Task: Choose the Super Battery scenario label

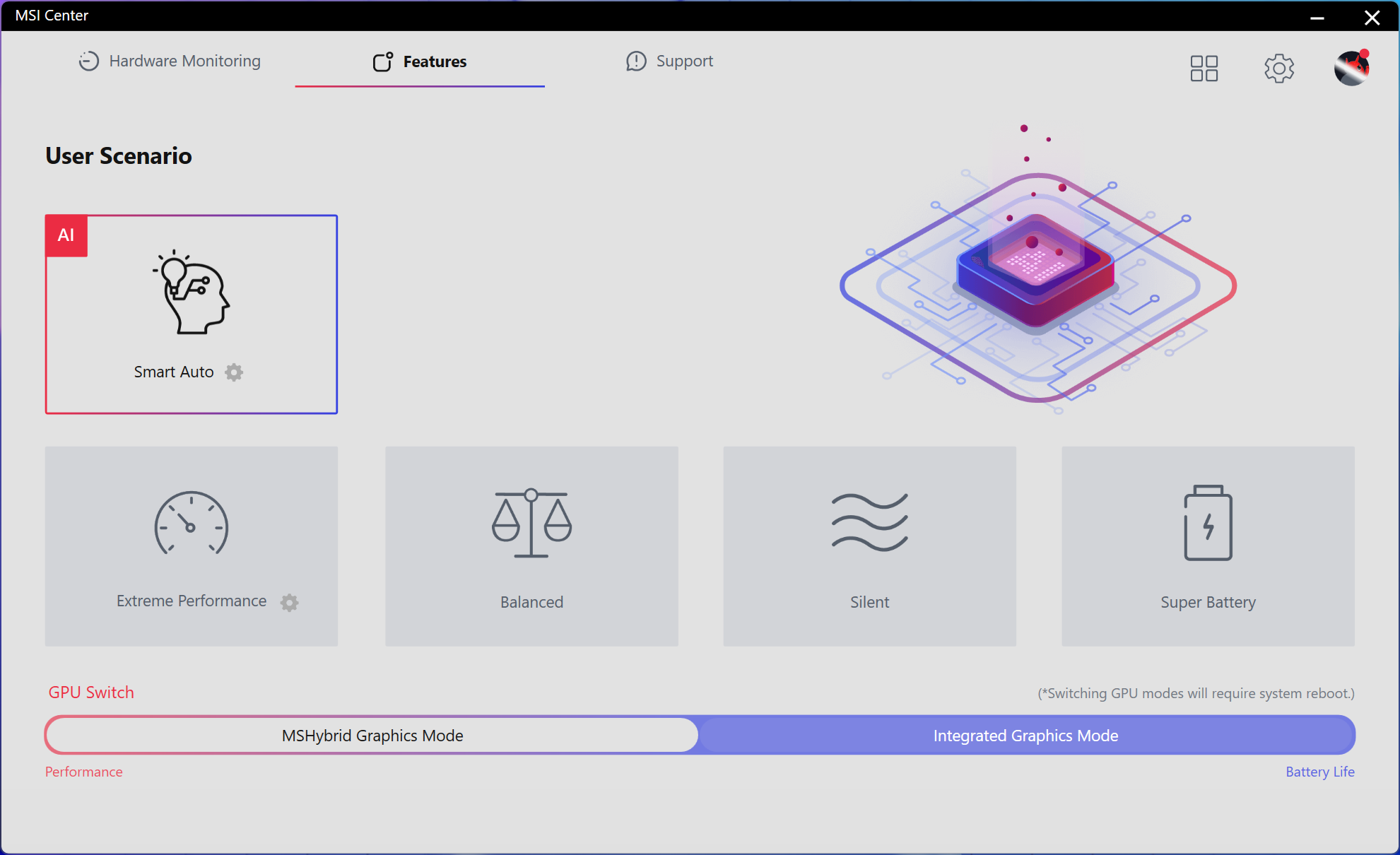Action: coord(1208,602)
